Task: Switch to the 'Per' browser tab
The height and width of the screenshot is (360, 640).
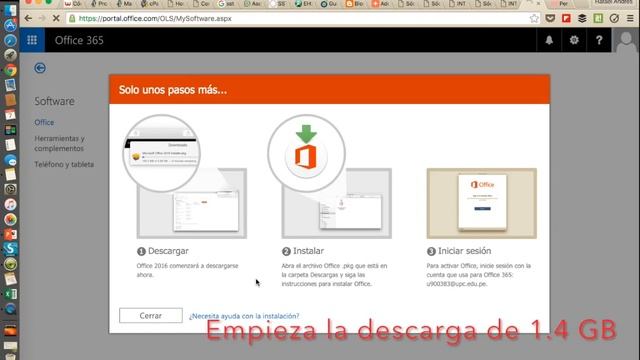Action: tap(563, 4)
